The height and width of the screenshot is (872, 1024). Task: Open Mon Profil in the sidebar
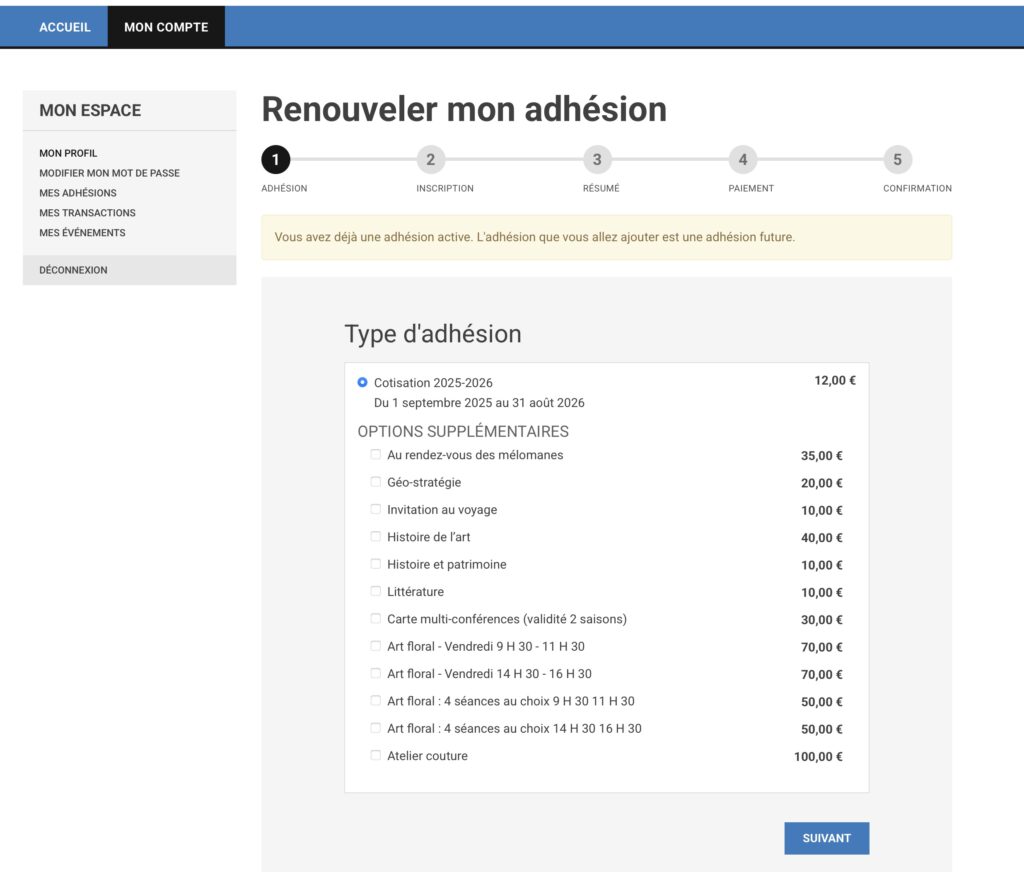tap(68, 153)
